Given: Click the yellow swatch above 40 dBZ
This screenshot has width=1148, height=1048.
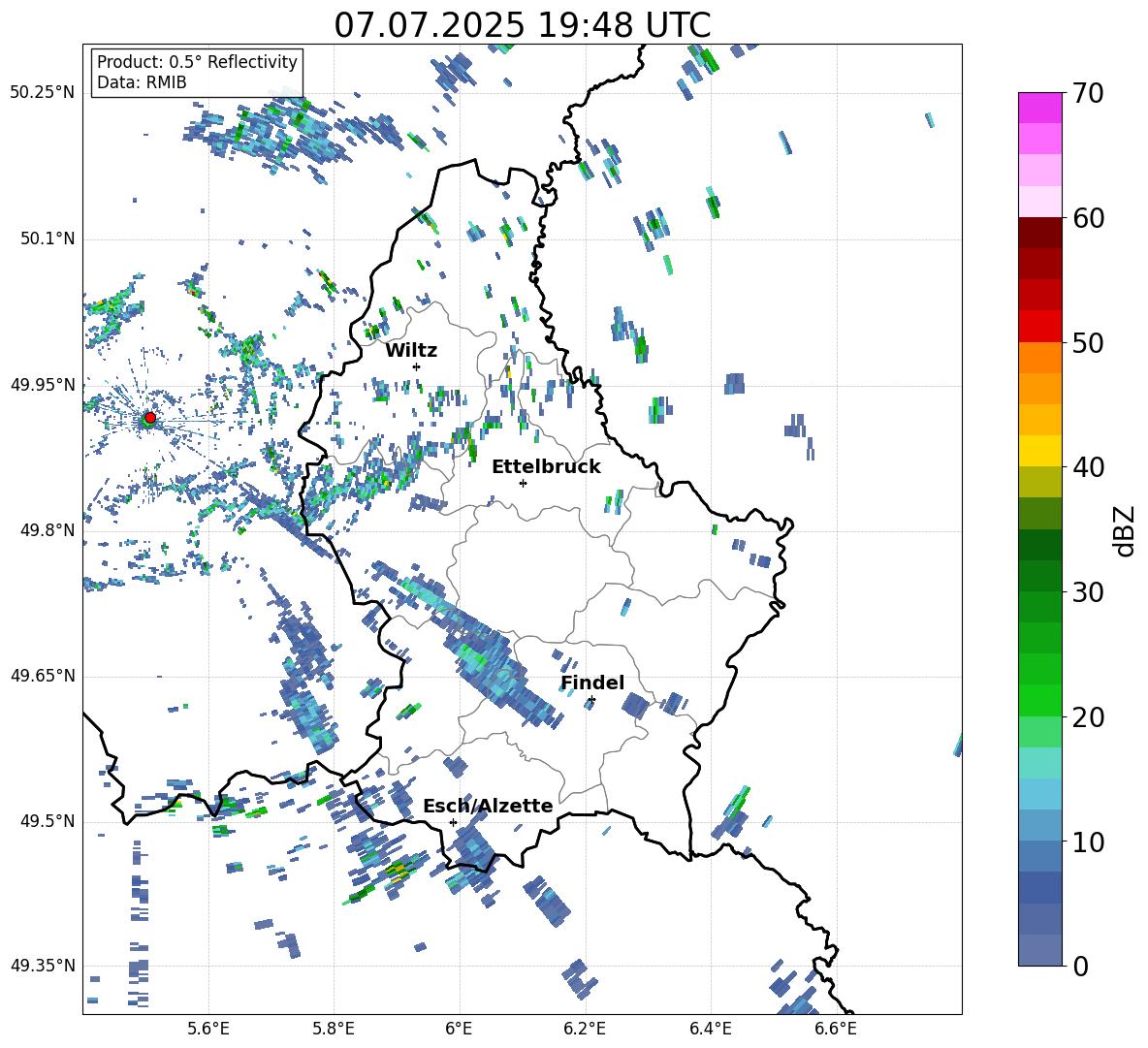Looking at the screenshot, I should [1039, 451].
